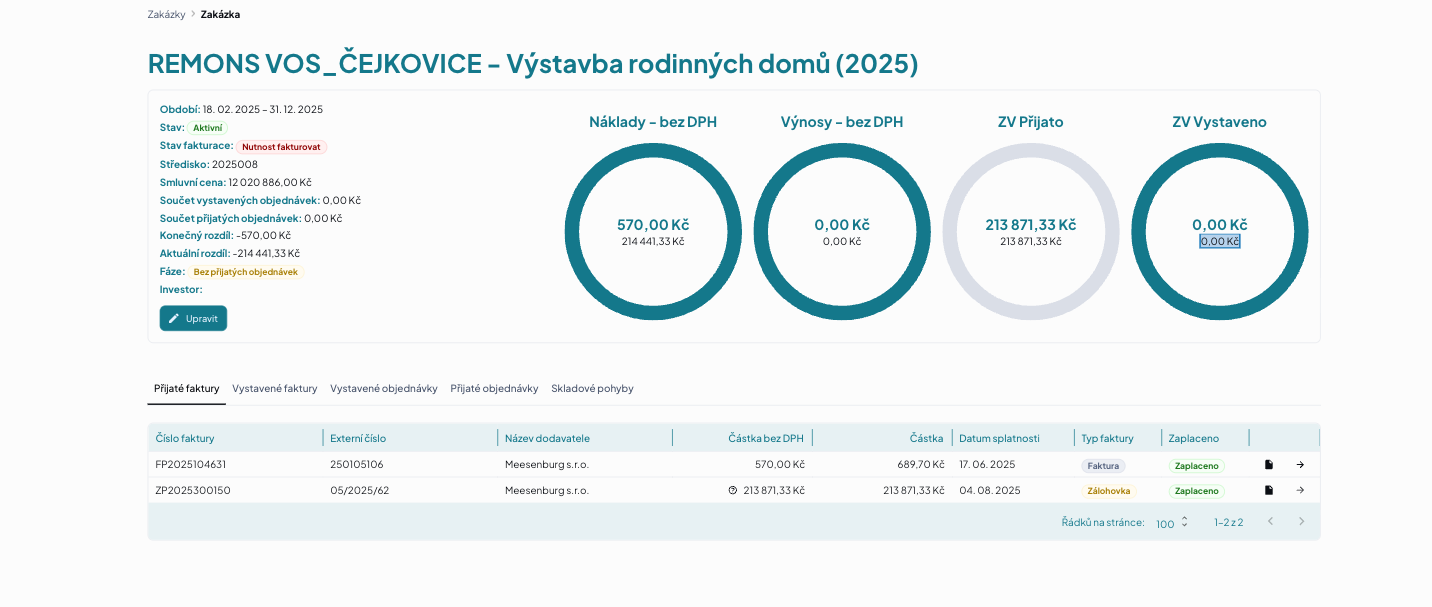Click the ZV Přijato progress ring
This screenshot has width=1432, height=607.
click(x=1031, y=232)
